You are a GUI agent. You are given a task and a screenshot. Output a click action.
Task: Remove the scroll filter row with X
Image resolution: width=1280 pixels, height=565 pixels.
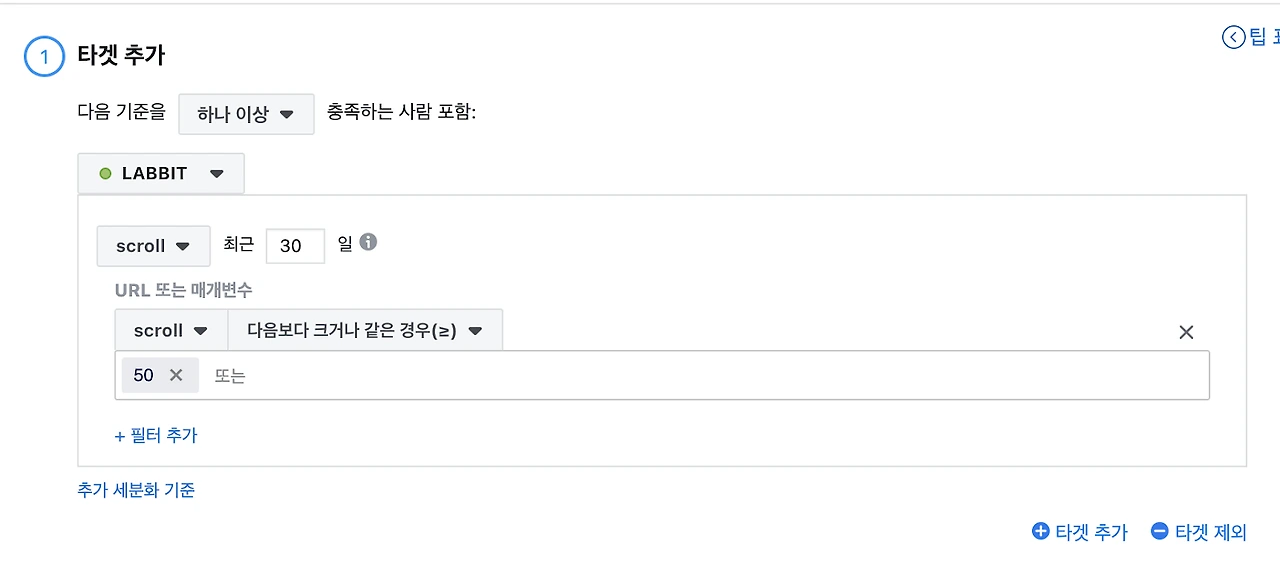(x=1186, y=332)
